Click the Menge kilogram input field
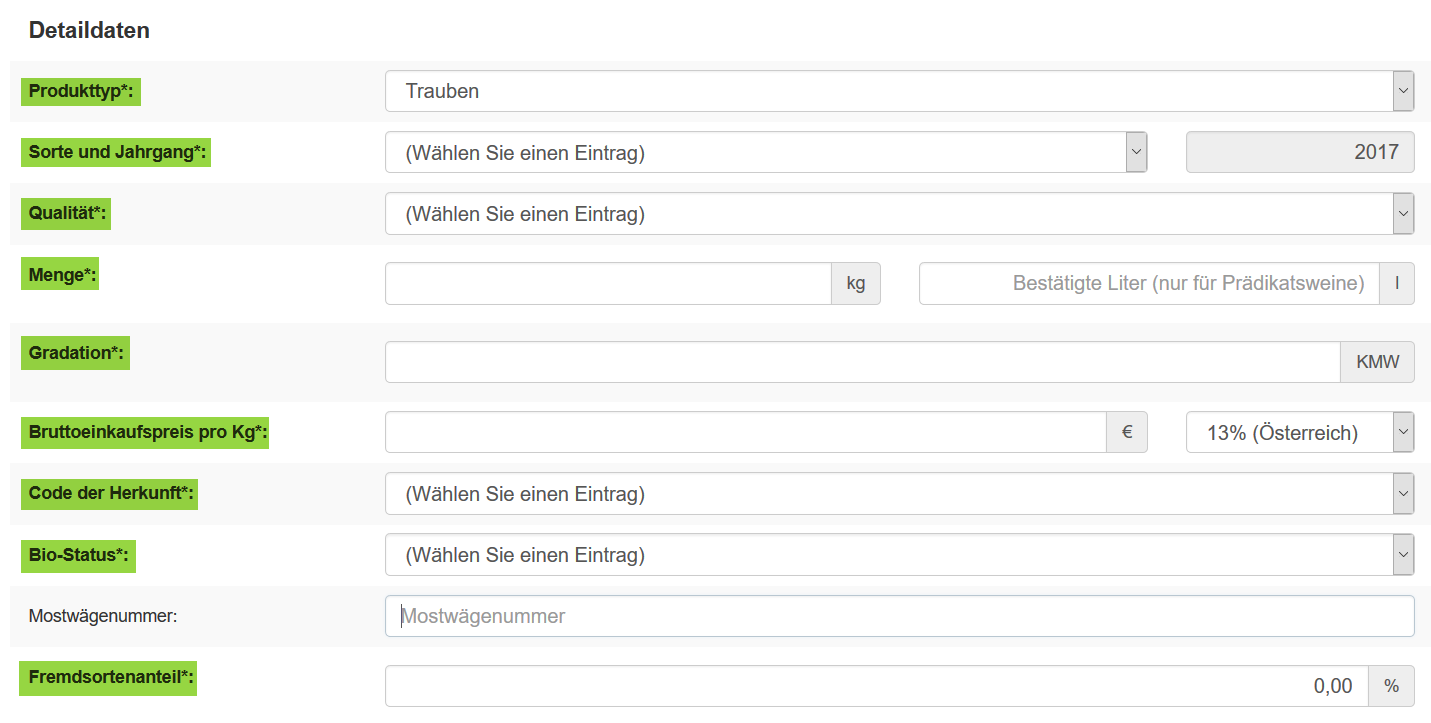The image size is (1431, 723). (608, 283)
